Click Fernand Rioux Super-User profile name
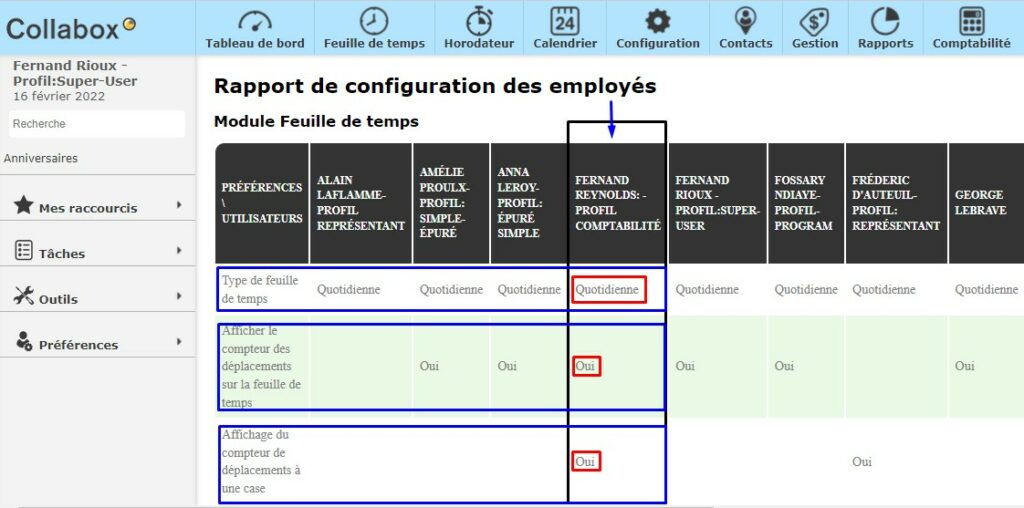This screenshot has height=508, width=1024. [x=75, y=73]
